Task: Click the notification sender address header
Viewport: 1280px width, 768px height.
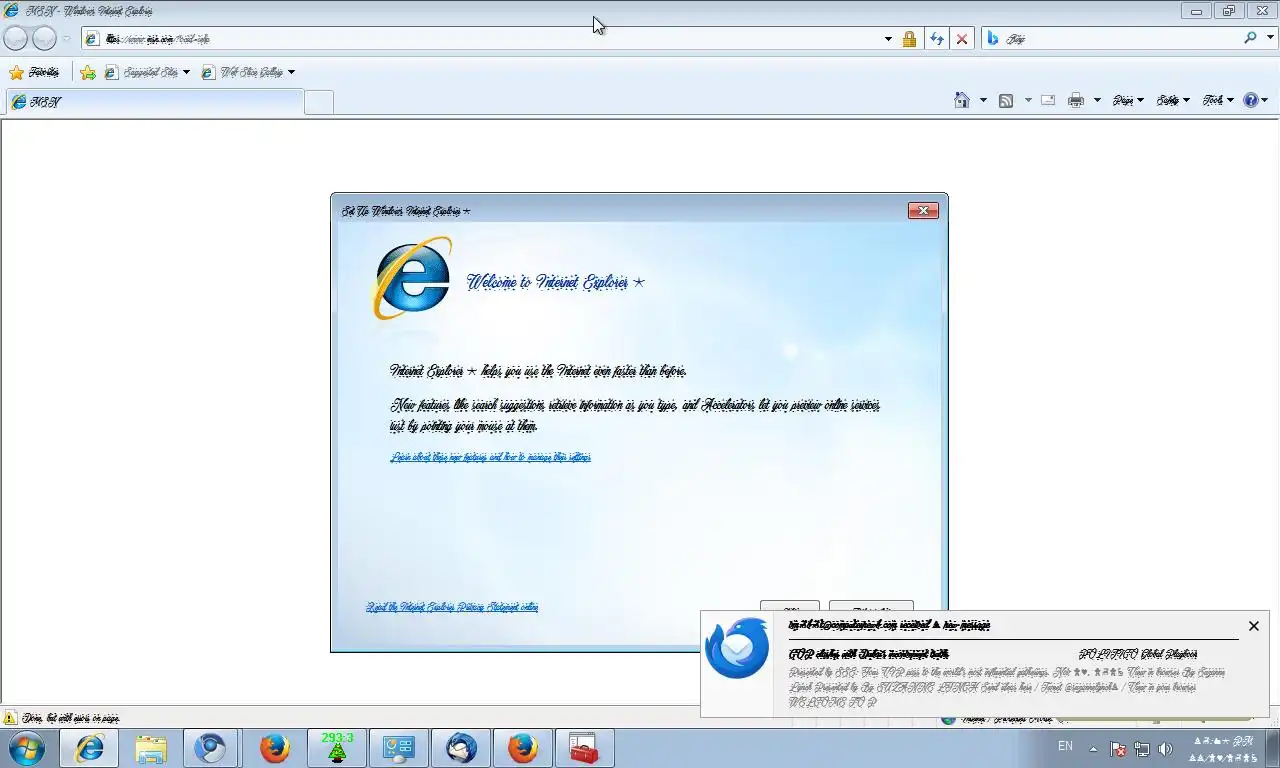Action: (889, 625)
